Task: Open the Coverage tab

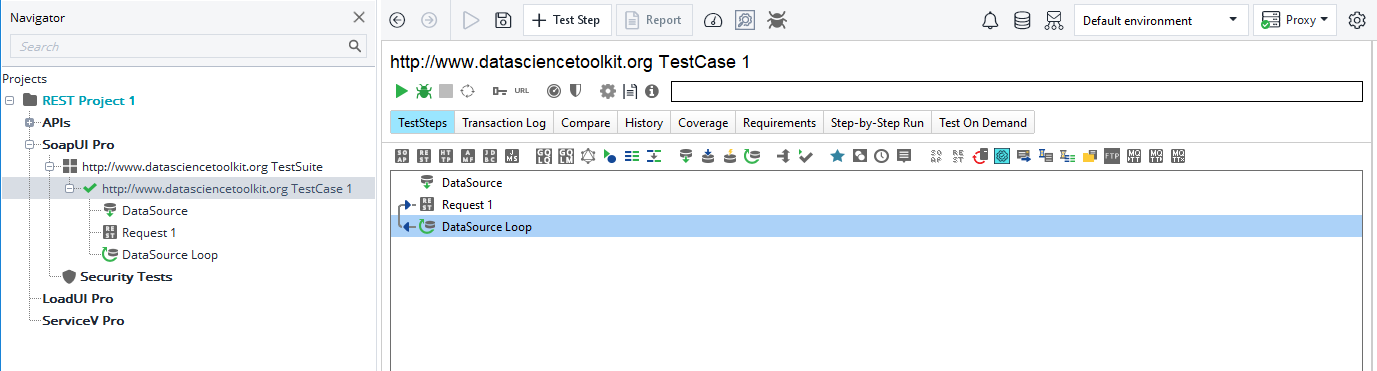Action: click(703, 122)
